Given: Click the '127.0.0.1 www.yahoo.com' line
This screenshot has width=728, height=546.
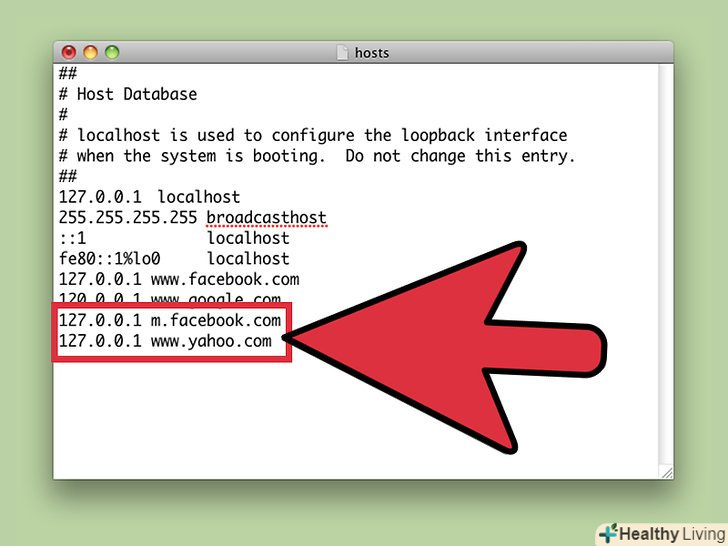Looking at the screenshot, I should (x=165, y=341).
